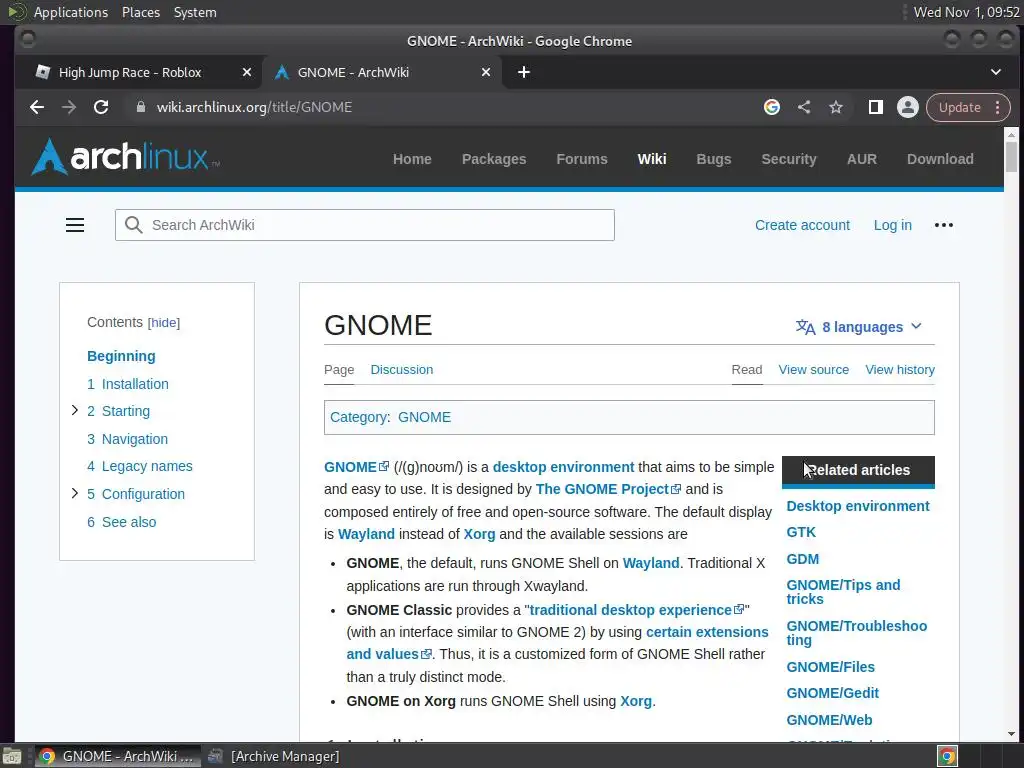Share this page using share icon
The width and height of the screenshot is (1024, 768).
click(804, 107)
